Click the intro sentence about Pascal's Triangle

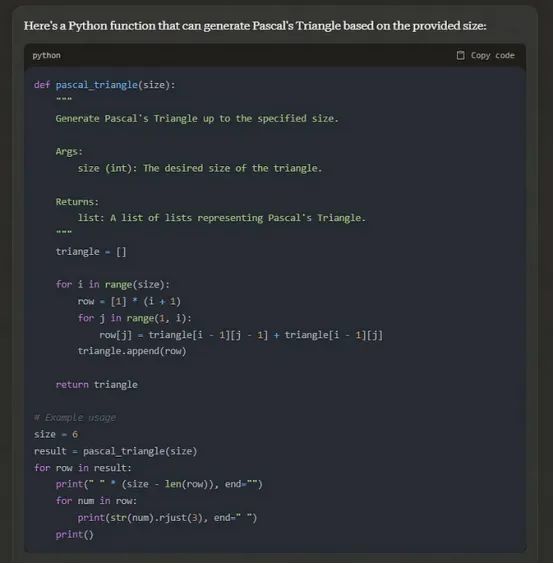(x=255, y=26)
